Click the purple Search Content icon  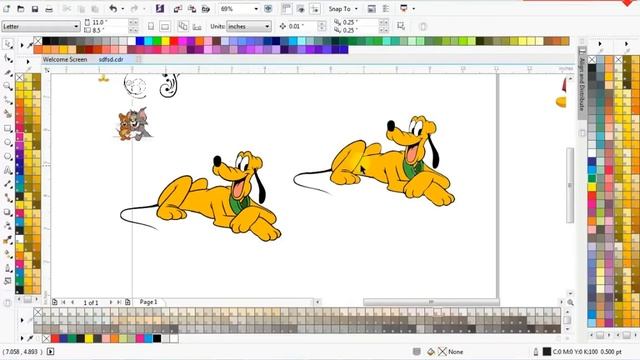pos(160,9)
